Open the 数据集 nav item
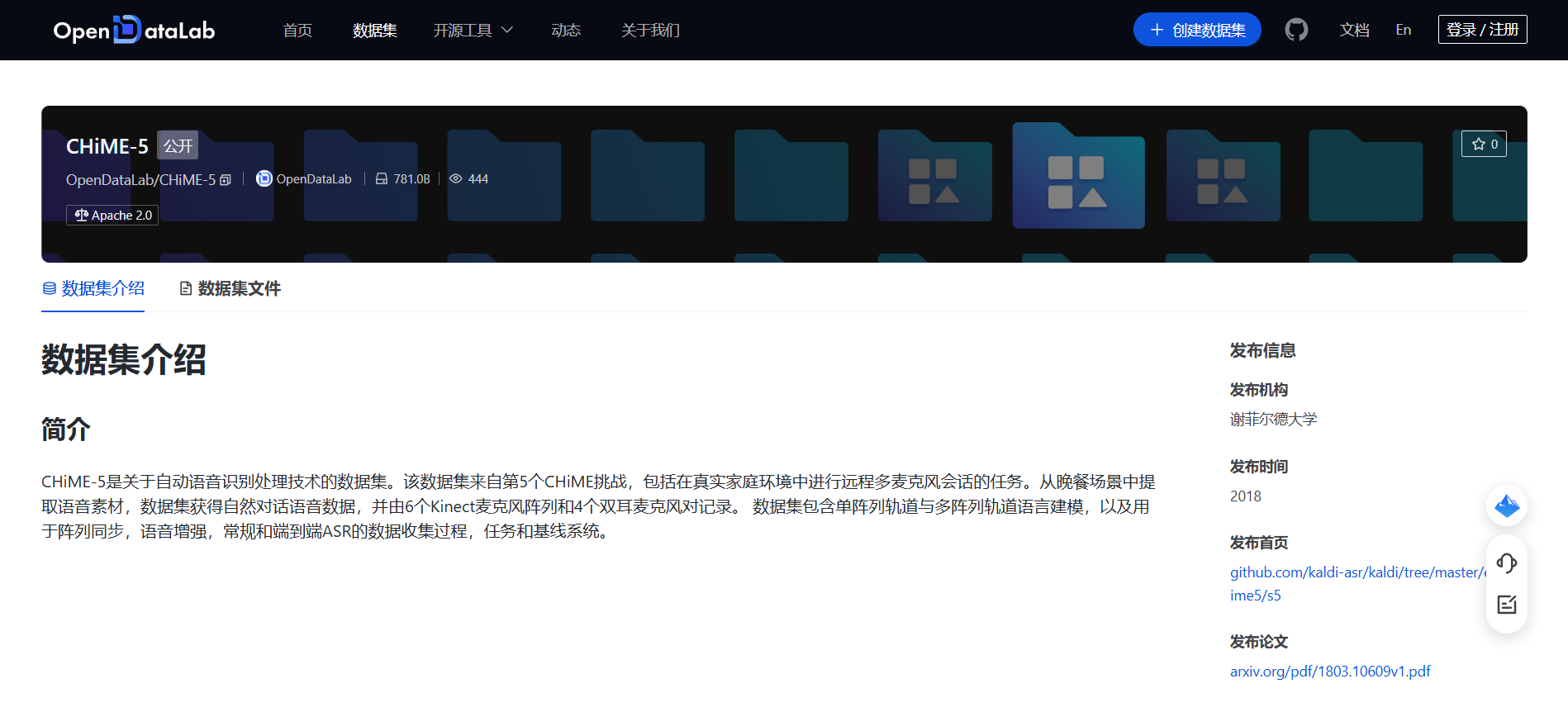The image size is (1568, 712). pyautogui.click(x=375, y=30)
